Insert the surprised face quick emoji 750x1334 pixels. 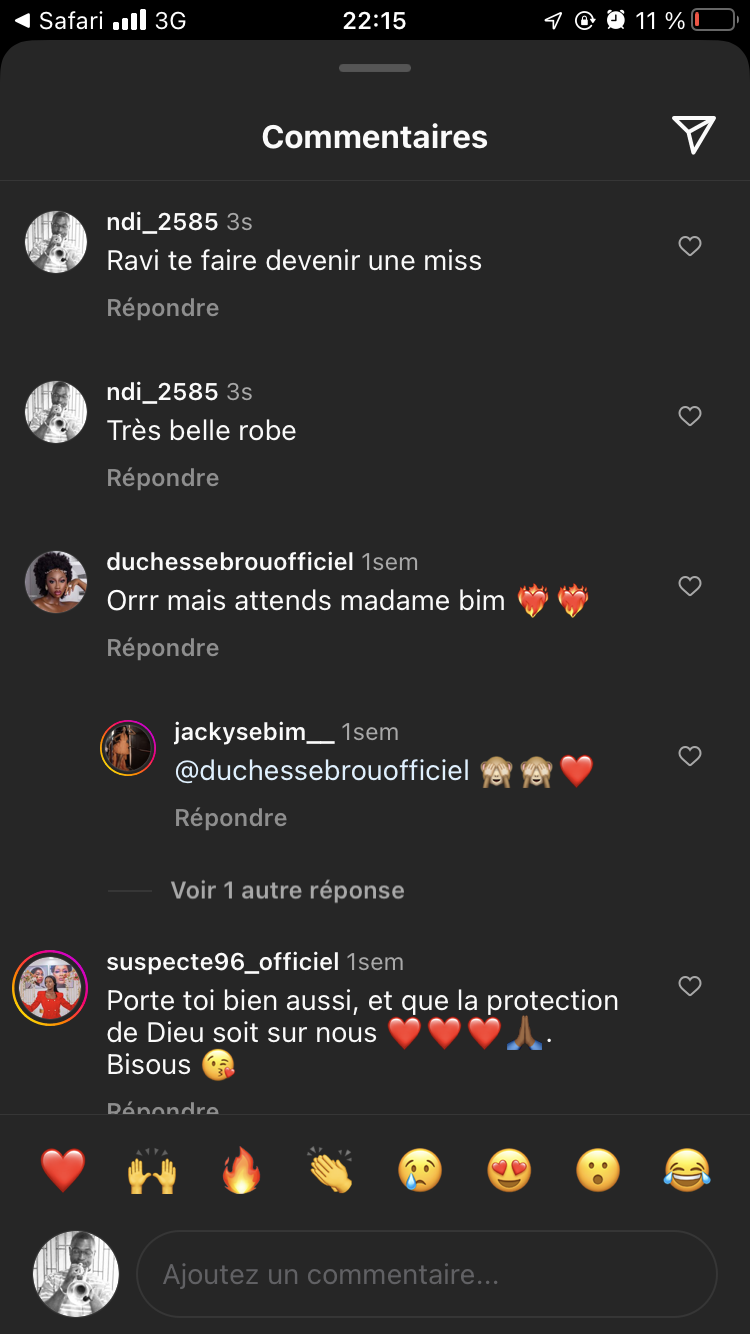point(598,1169)
